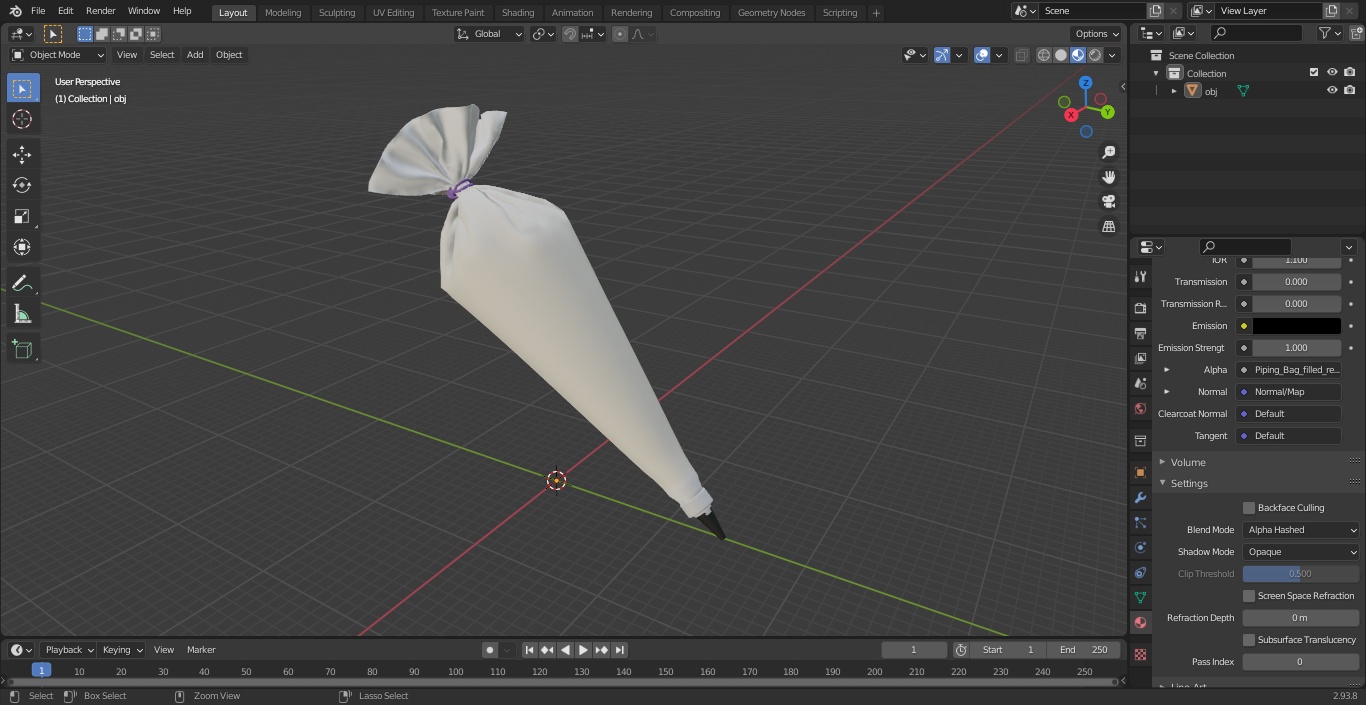The image size is (1366, 705).
Task: Select the Cursor tool in toolbar
Action: coord(22,119)
